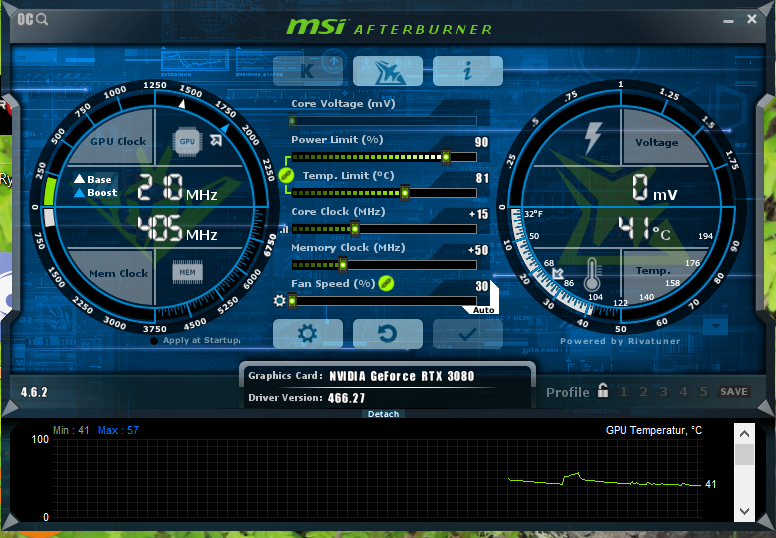
Task: Click the 405 MHz memory clock readout
Action: (177, 229)
